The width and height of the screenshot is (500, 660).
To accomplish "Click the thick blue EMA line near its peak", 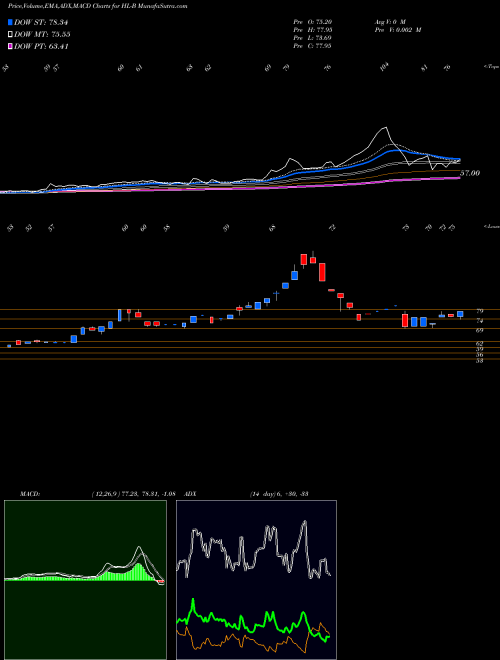I will point(395,150).
